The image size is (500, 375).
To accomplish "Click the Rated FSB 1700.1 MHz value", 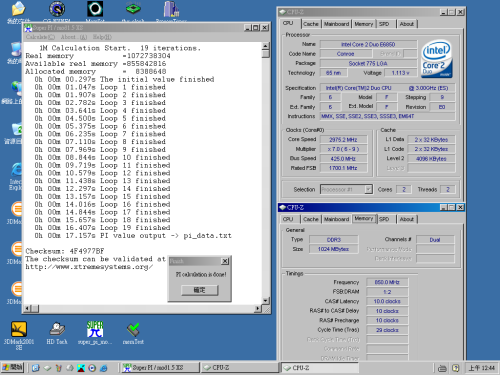I will pos(343,168).
